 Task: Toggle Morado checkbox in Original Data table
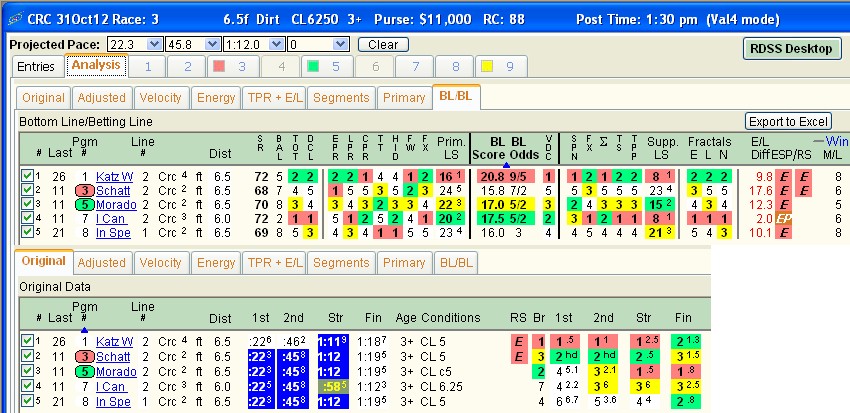click(27, 371)
